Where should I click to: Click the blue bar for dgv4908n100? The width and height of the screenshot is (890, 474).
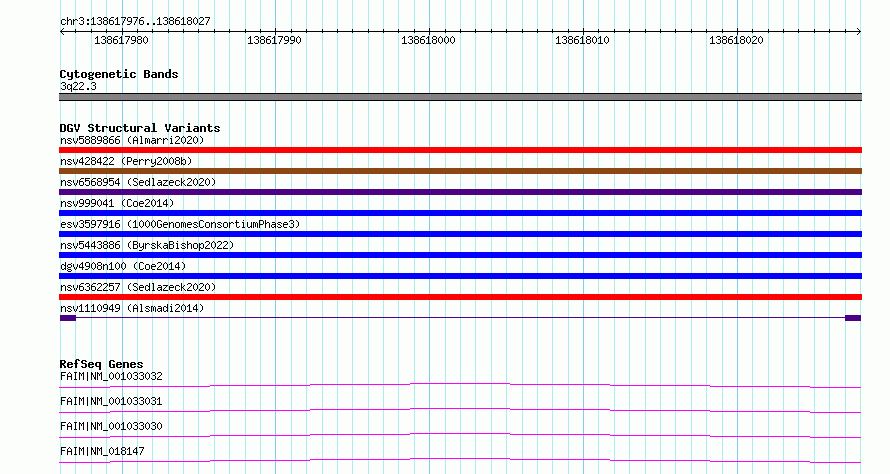point(460,276)
